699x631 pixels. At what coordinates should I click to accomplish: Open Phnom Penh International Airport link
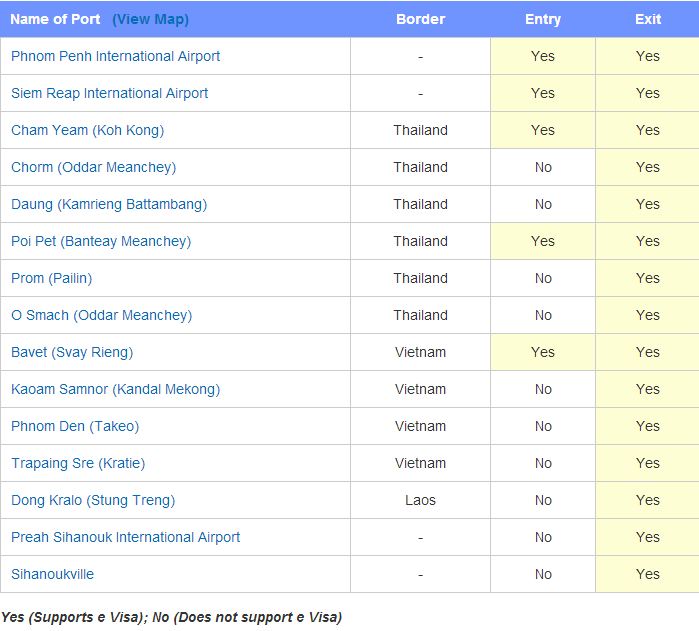pyautogui.click(x=115, y=56)
